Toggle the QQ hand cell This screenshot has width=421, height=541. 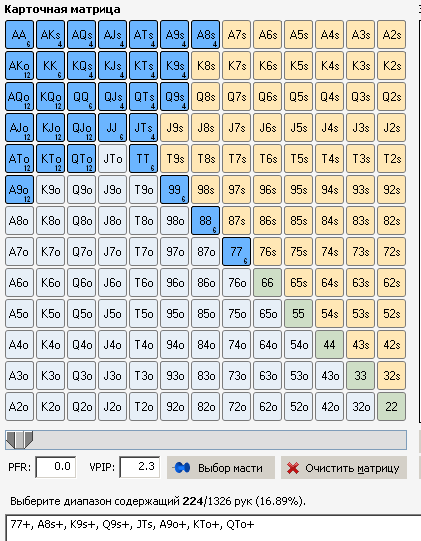click(x=81, y=97)
